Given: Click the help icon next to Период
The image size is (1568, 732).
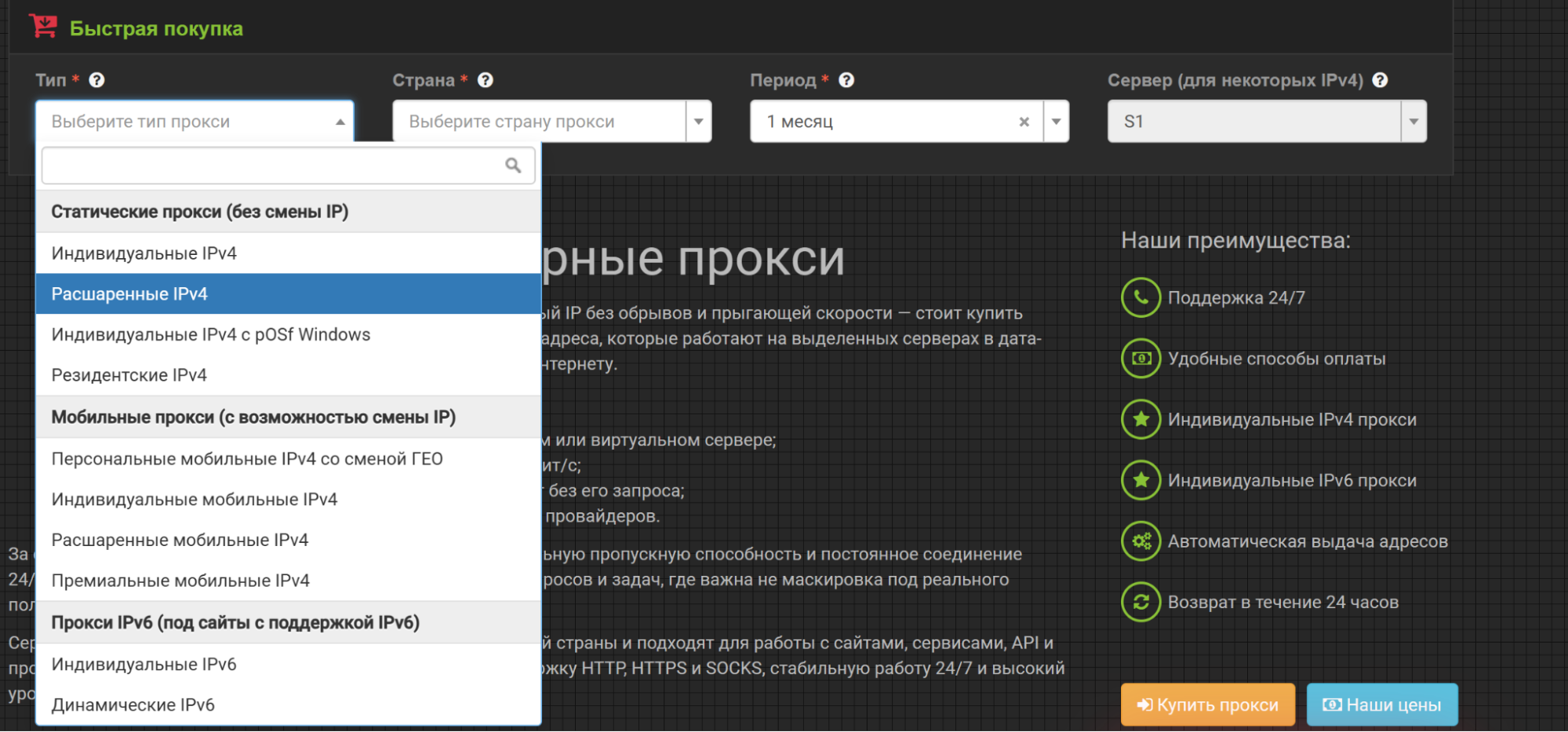Looking at the screenshot, I should (846, 80).
